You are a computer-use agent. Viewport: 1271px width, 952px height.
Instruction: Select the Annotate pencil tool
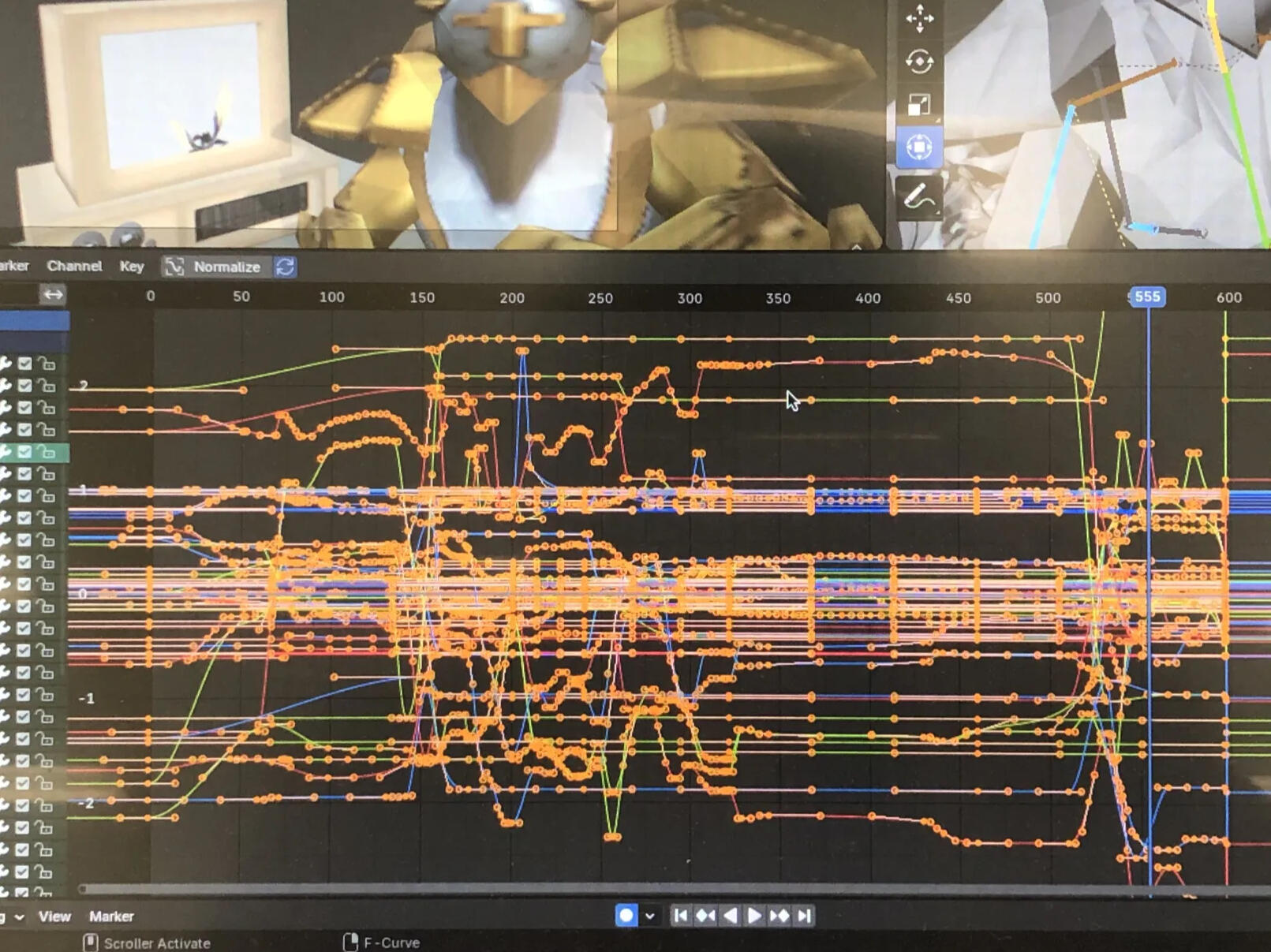click(x=918, y=196)
